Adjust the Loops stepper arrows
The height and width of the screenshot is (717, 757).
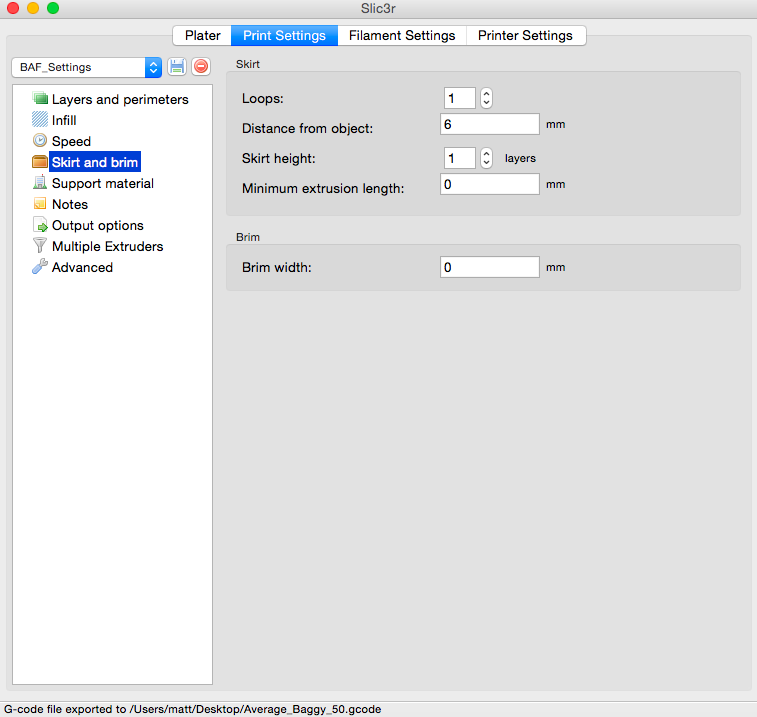click(x=486, y=98)
